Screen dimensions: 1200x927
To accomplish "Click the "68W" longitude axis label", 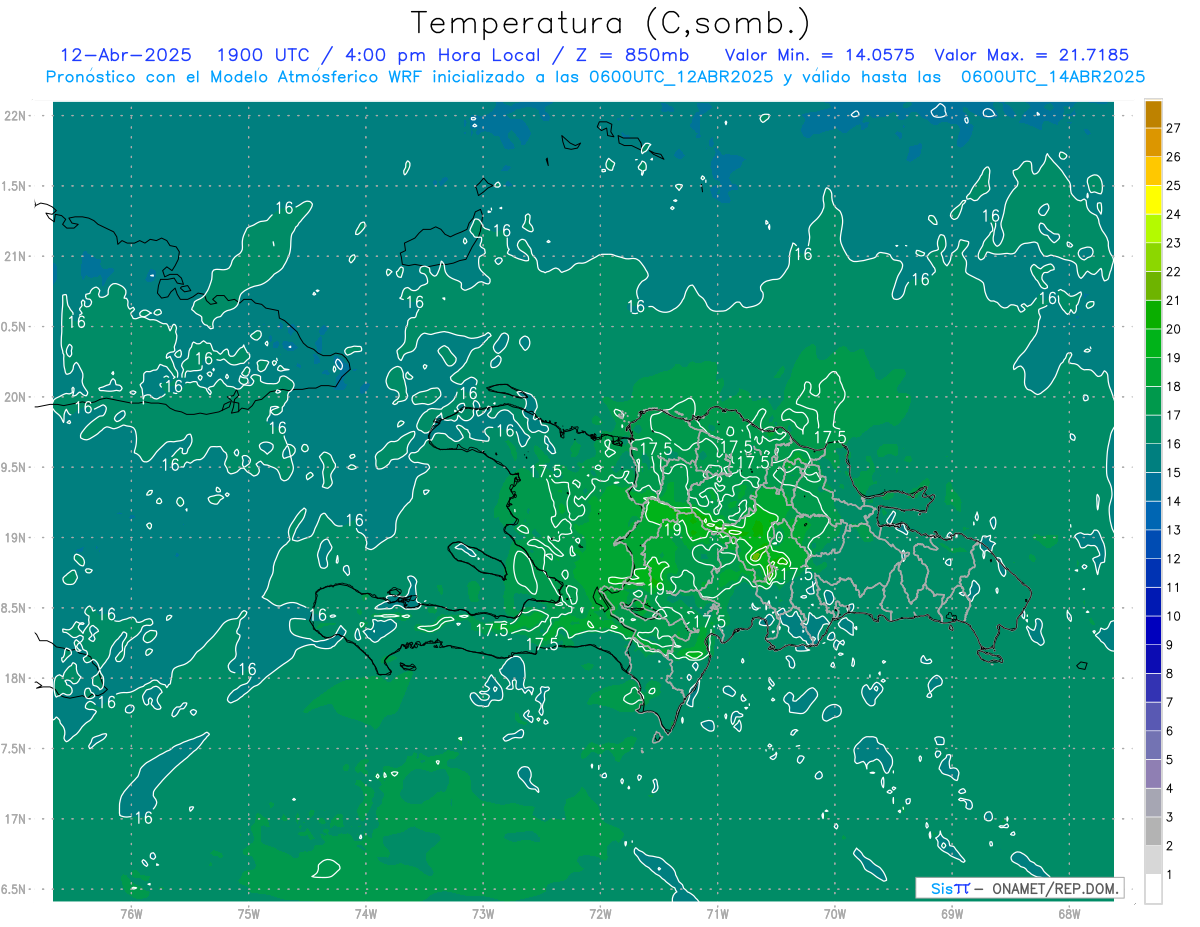I will pos(1069,914).
